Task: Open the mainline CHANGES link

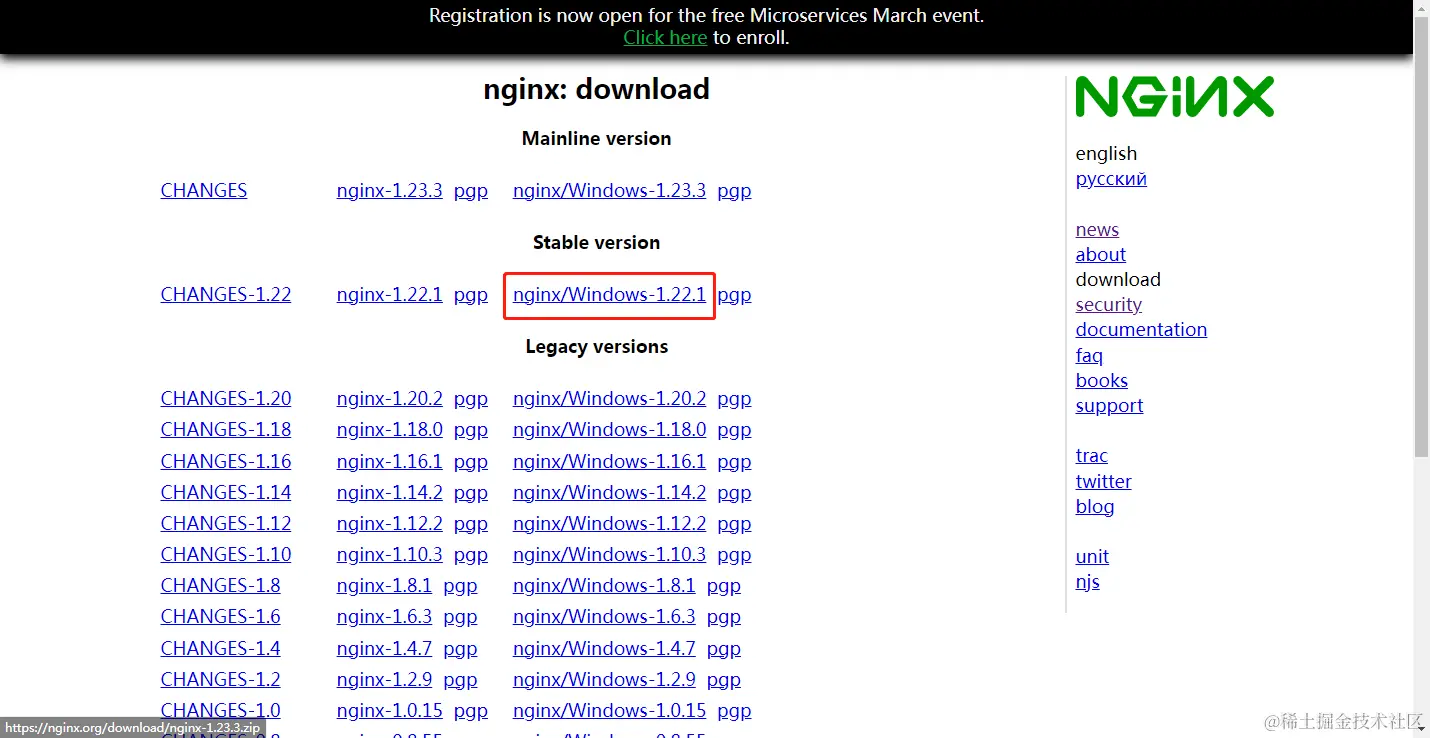Action: tap(204, 191)
